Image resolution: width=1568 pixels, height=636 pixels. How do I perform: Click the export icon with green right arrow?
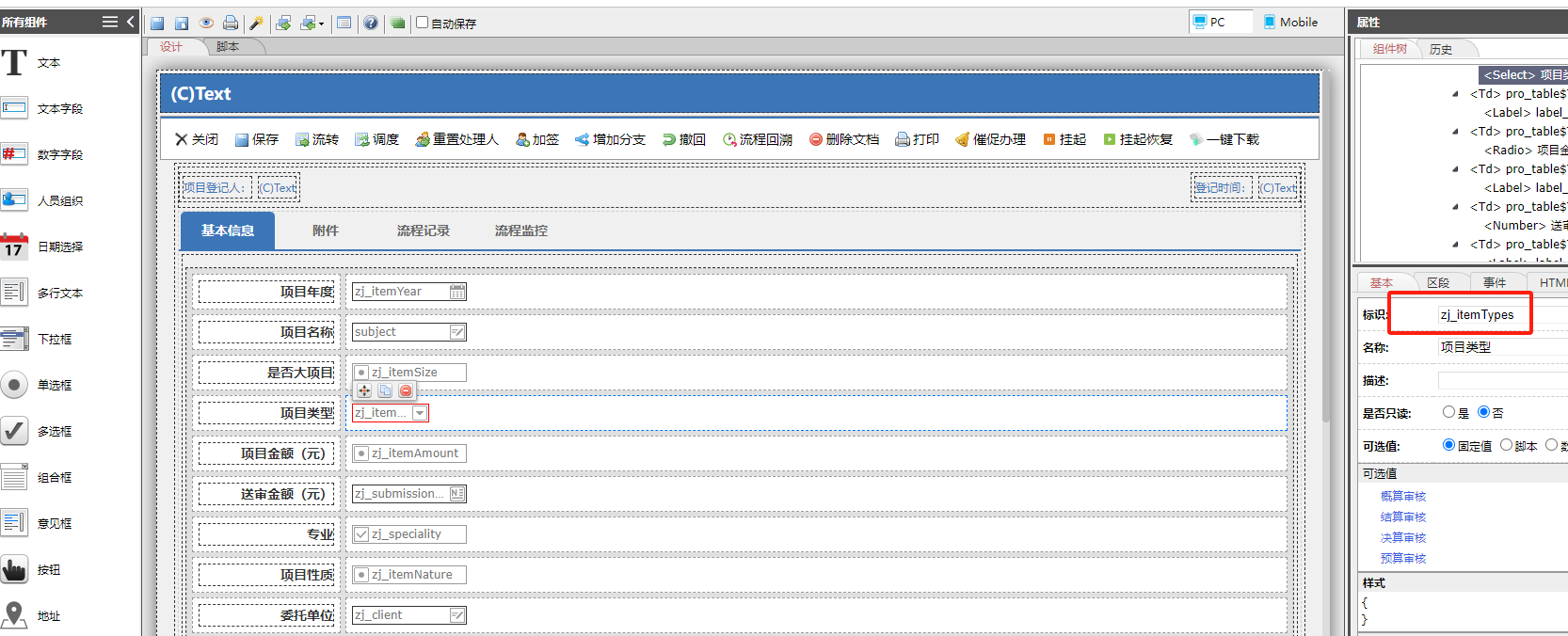[x=283, y=23]
